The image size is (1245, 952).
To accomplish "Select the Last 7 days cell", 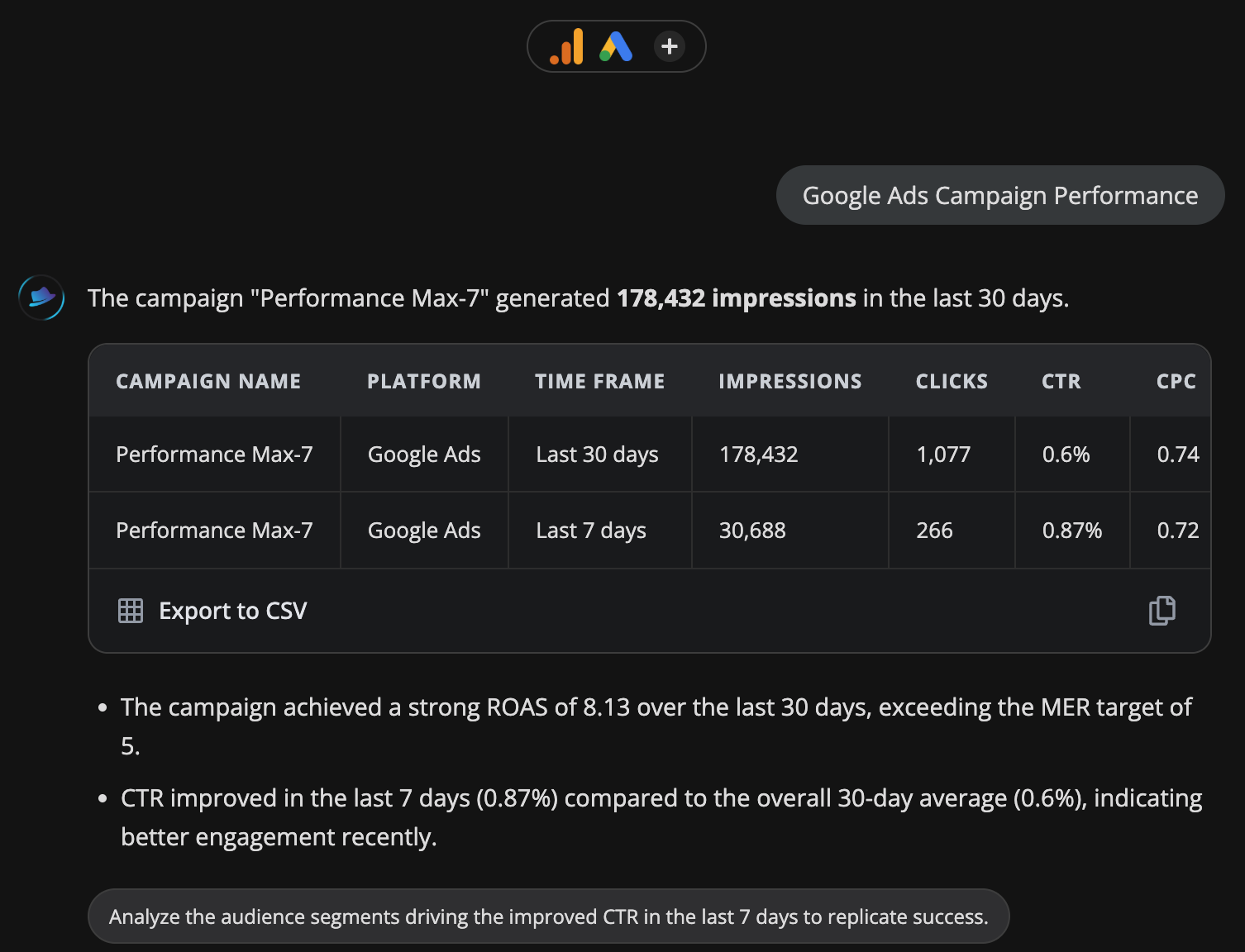I will click(591, 531).
